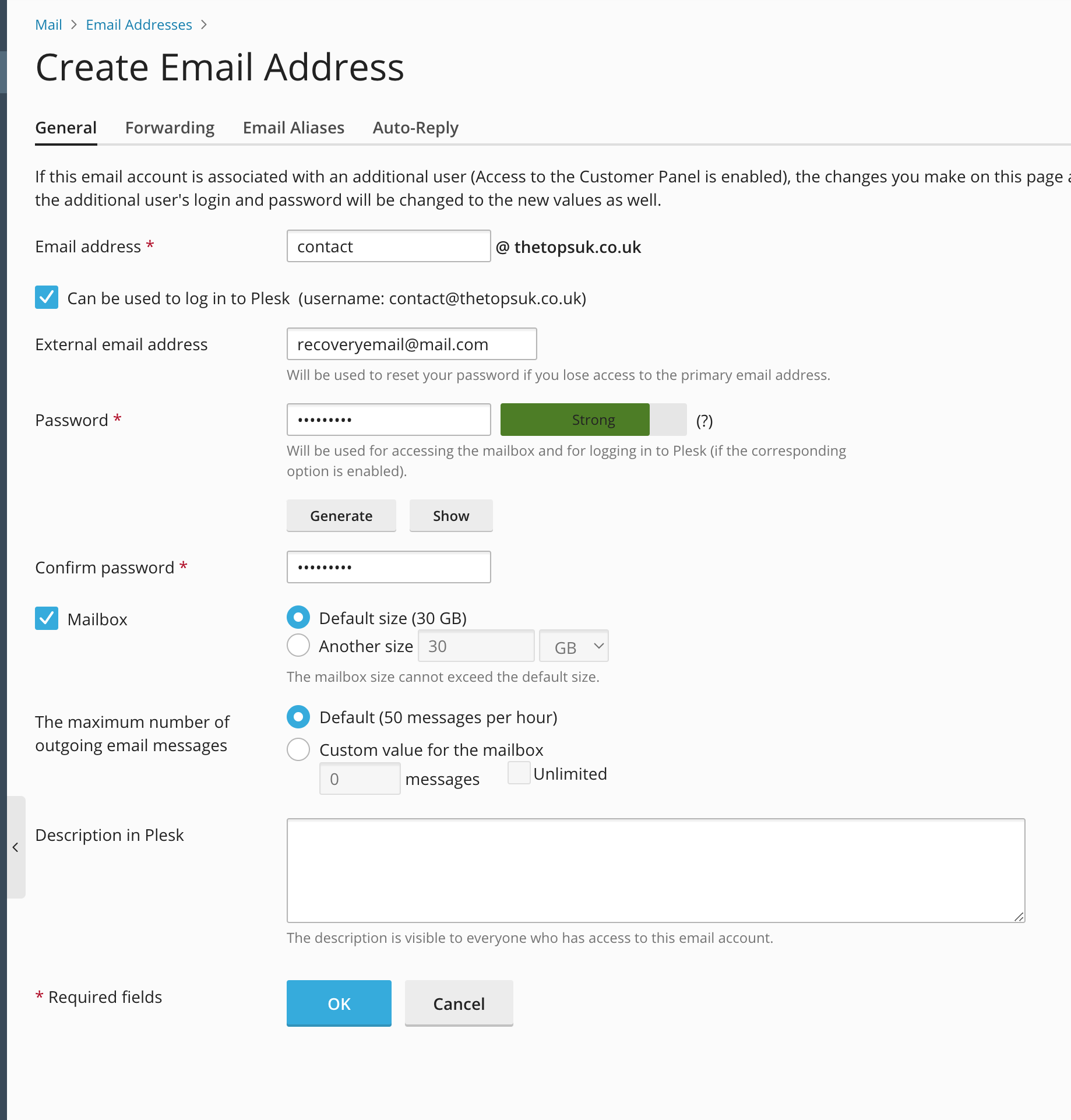Click inside the Description in Plesk textarea
This screenshot has width=1071, height=1120.
tap(655, 871)
